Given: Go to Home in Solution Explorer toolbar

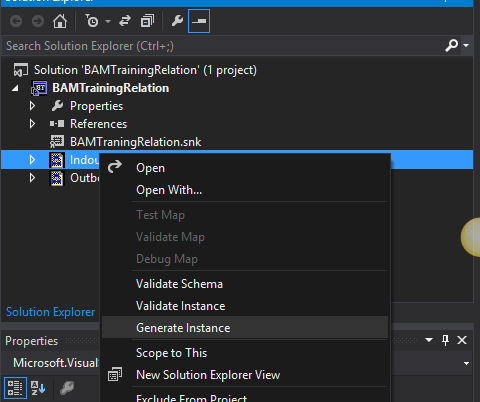Looking at the screenshot, I should (x=60, y=21).
